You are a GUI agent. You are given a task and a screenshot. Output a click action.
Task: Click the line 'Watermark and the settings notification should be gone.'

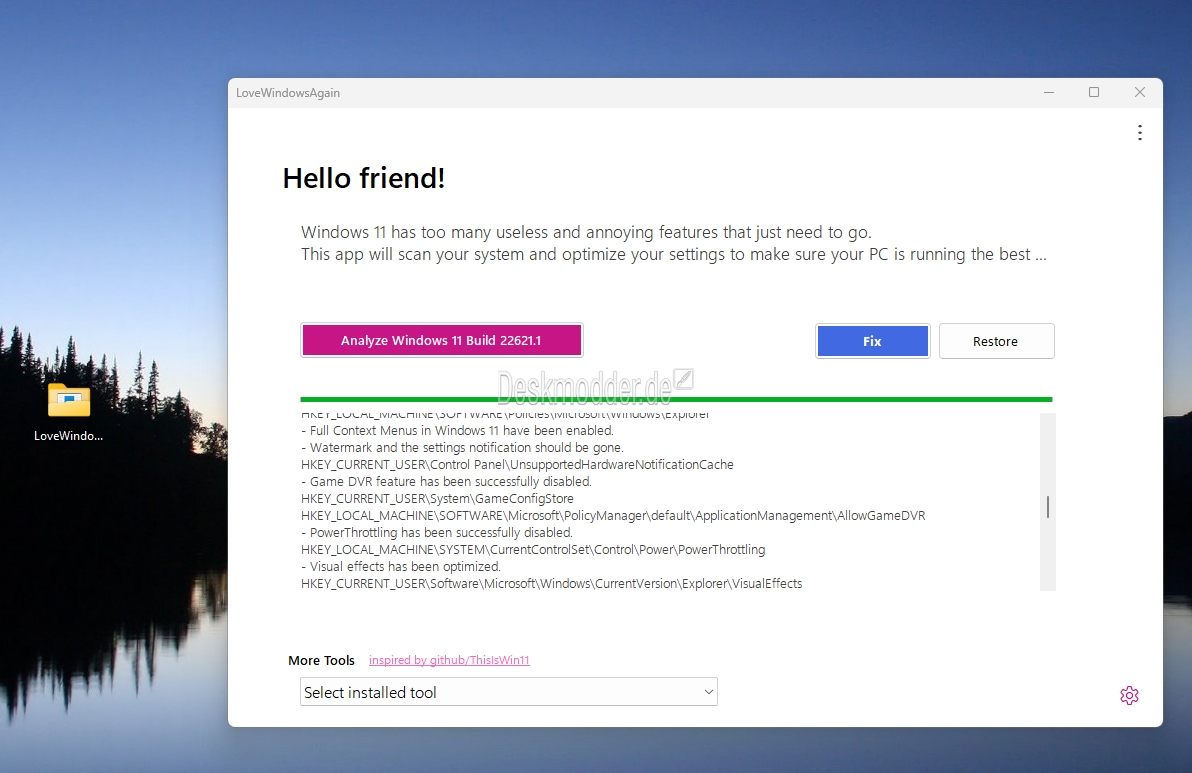click(462, 448)
